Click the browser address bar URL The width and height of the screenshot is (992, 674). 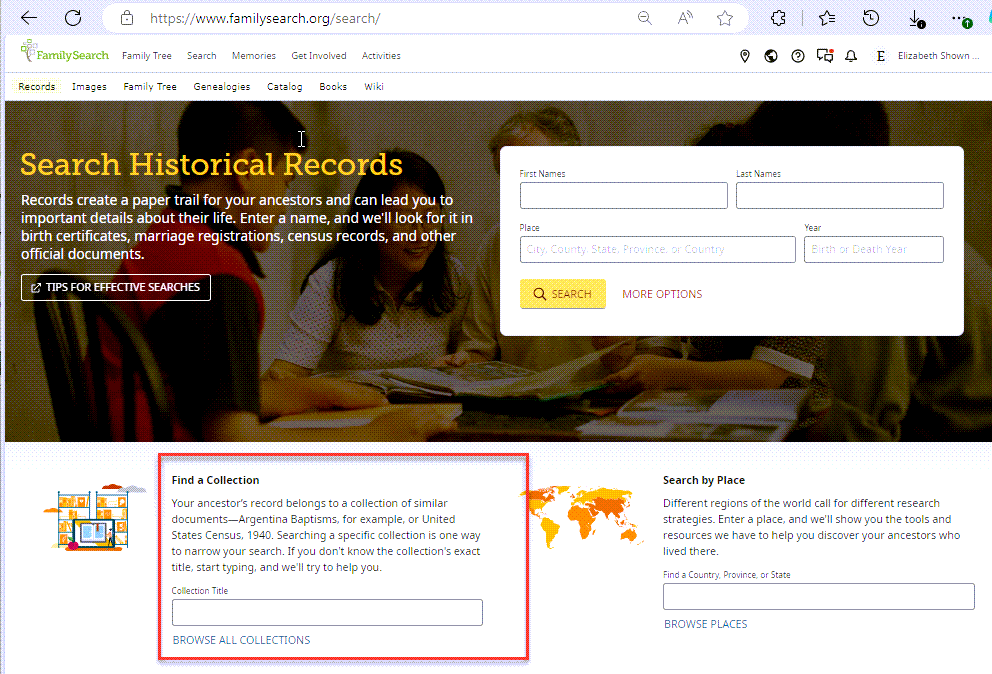pyautogui.click(x=265, y=18)
